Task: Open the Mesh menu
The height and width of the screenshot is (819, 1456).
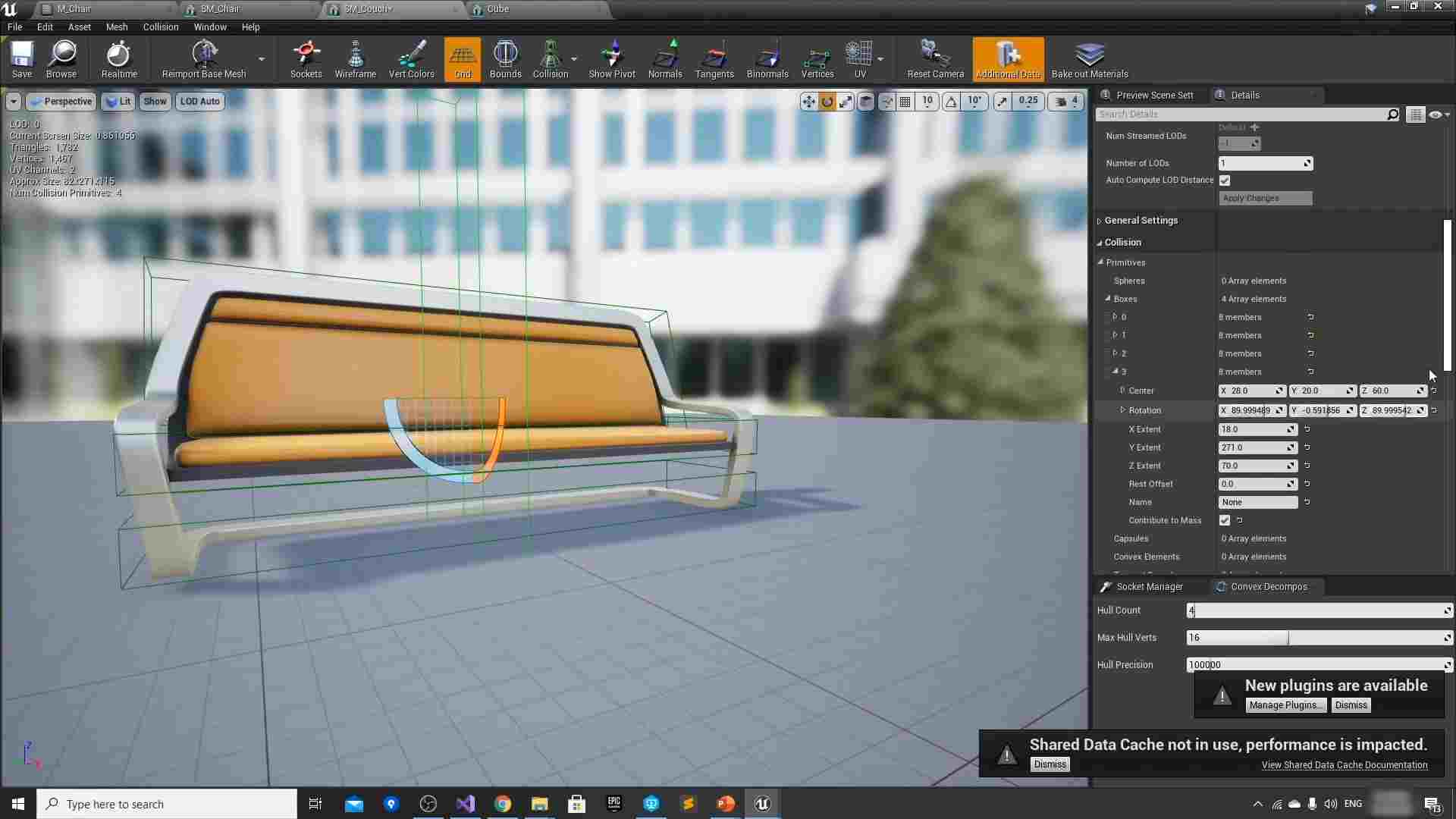Action: click(x=116, y=27)
